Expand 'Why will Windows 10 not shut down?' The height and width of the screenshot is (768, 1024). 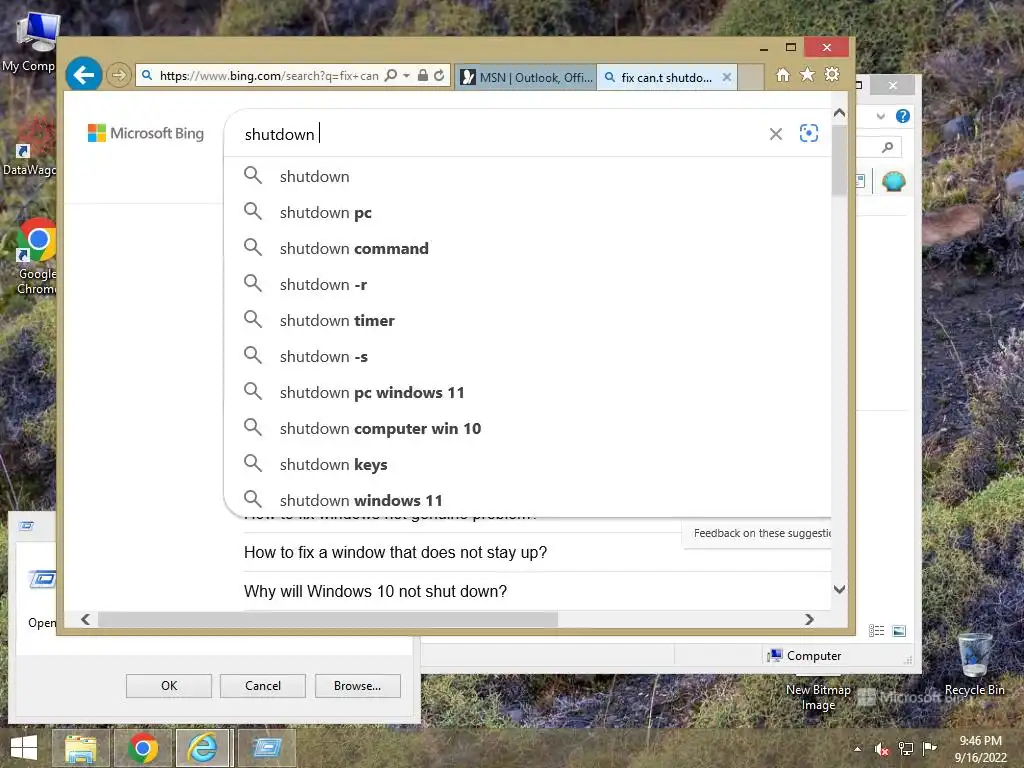coord(375,591)
